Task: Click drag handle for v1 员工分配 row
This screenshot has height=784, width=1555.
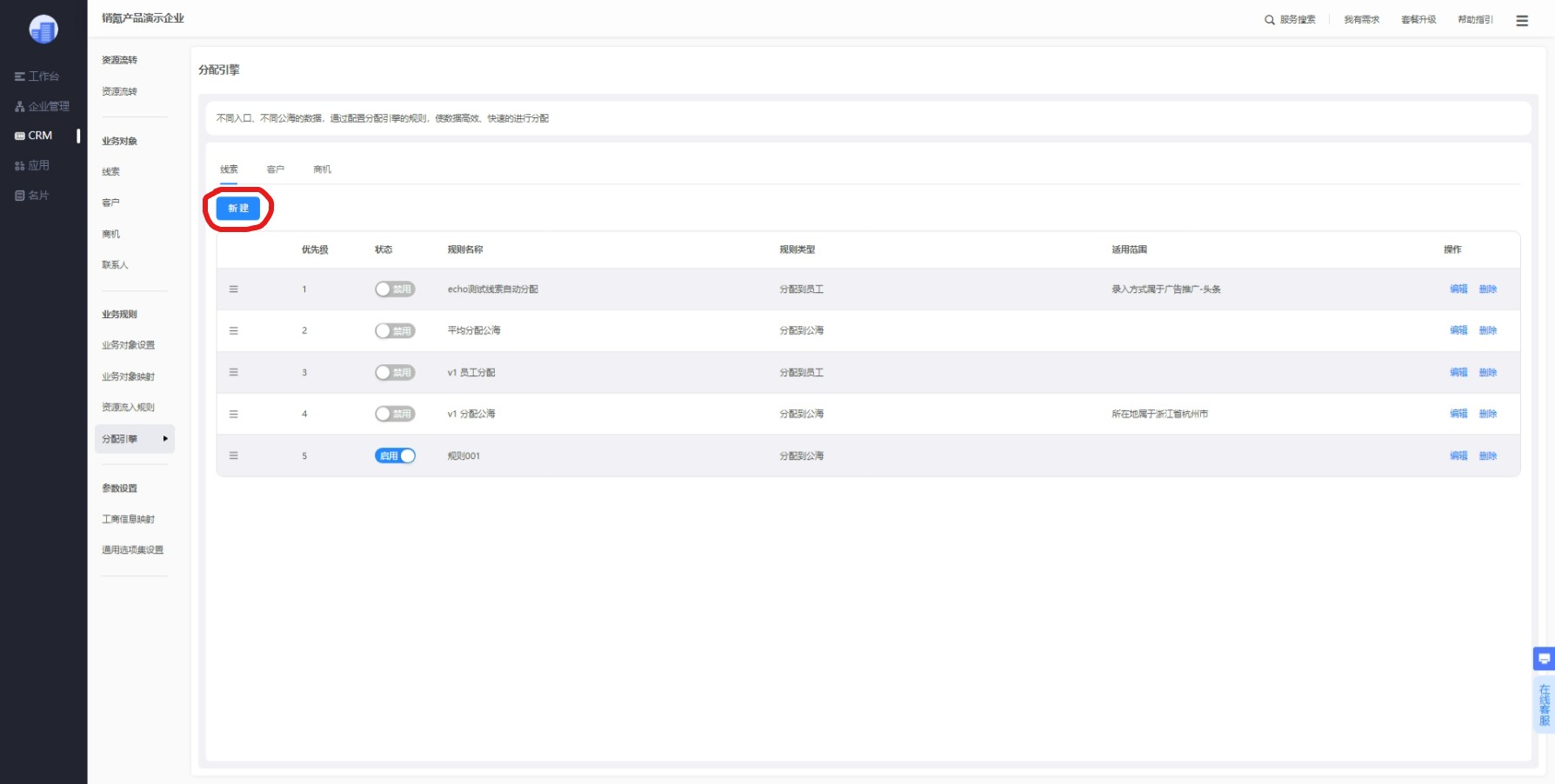Action: point(233,372)
